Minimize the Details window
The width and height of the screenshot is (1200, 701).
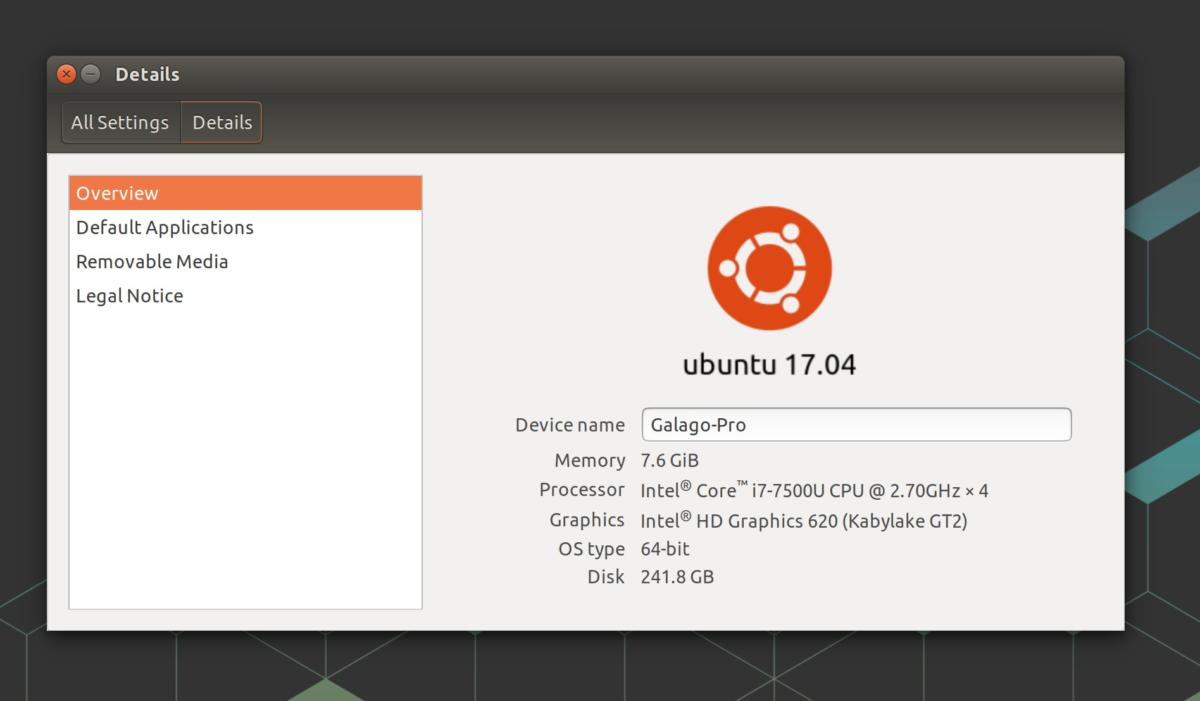[x=91, y=74]
